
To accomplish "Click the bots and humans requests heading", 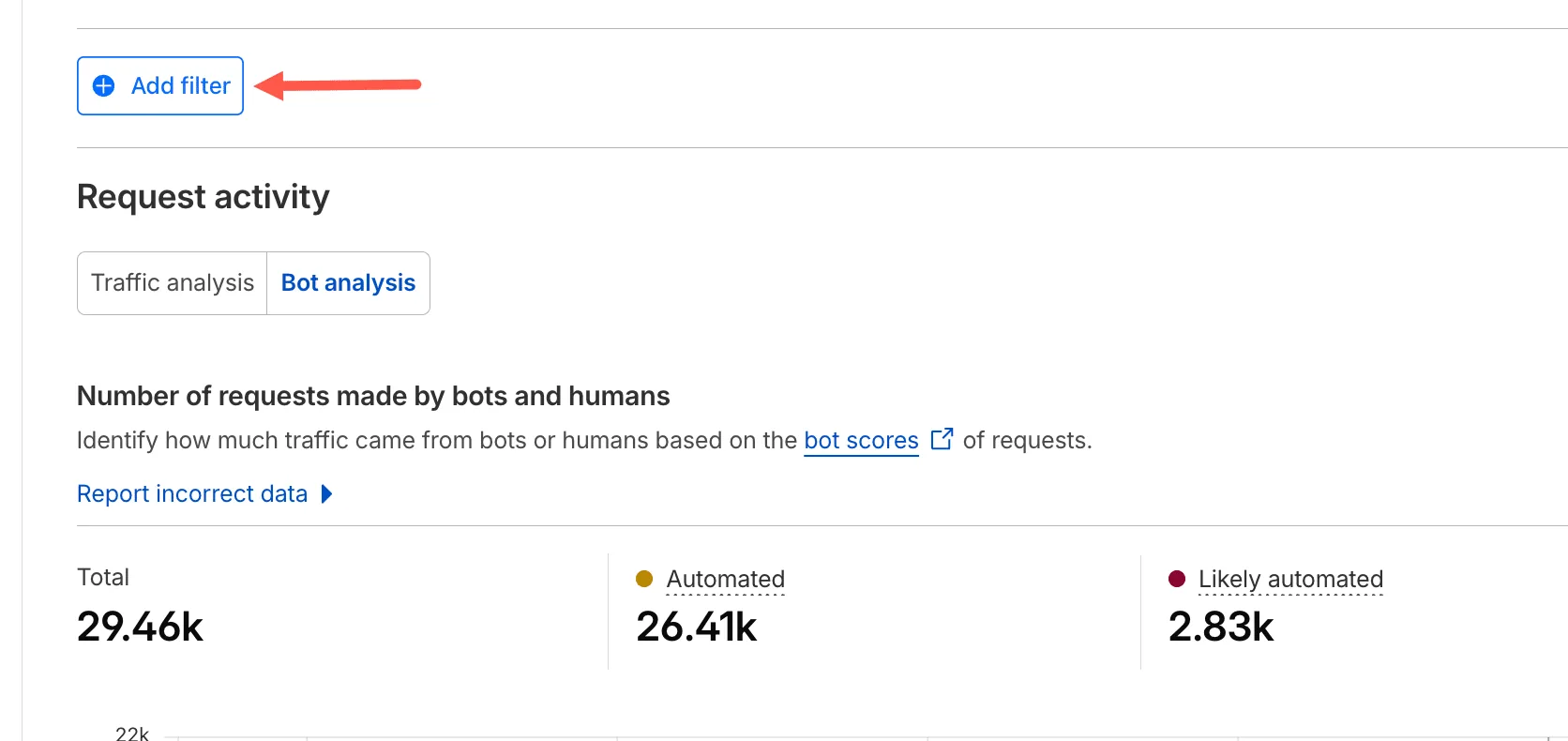I will 373,396.
